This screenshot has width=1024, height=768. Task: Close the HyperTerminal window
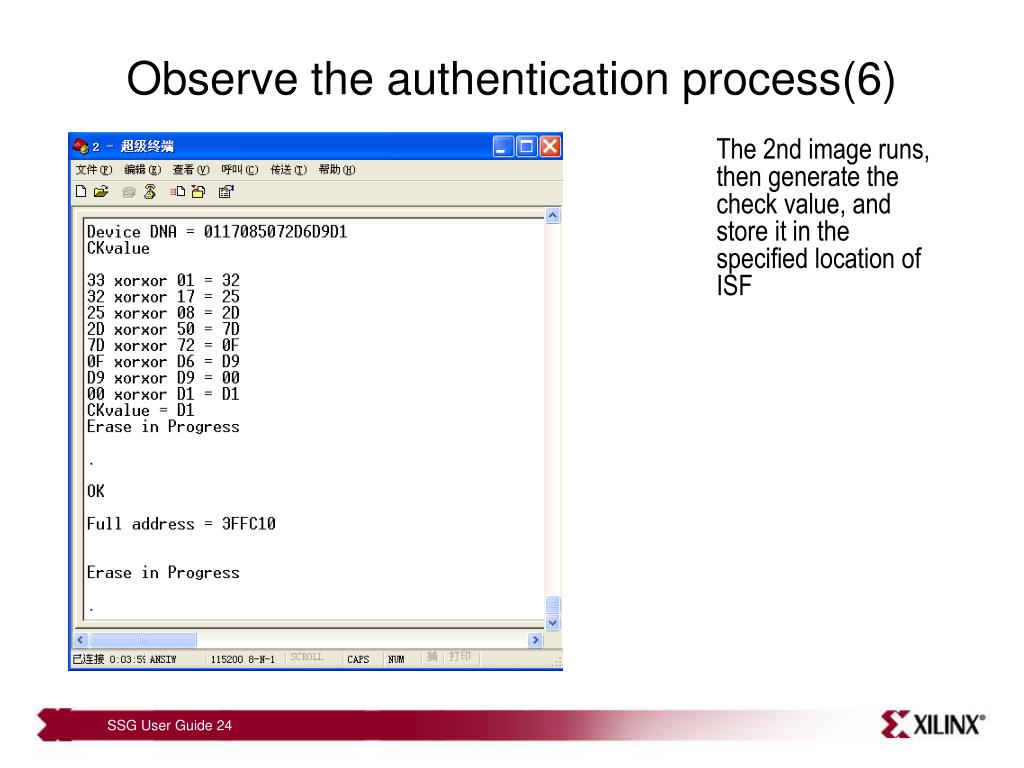(550, 146)
